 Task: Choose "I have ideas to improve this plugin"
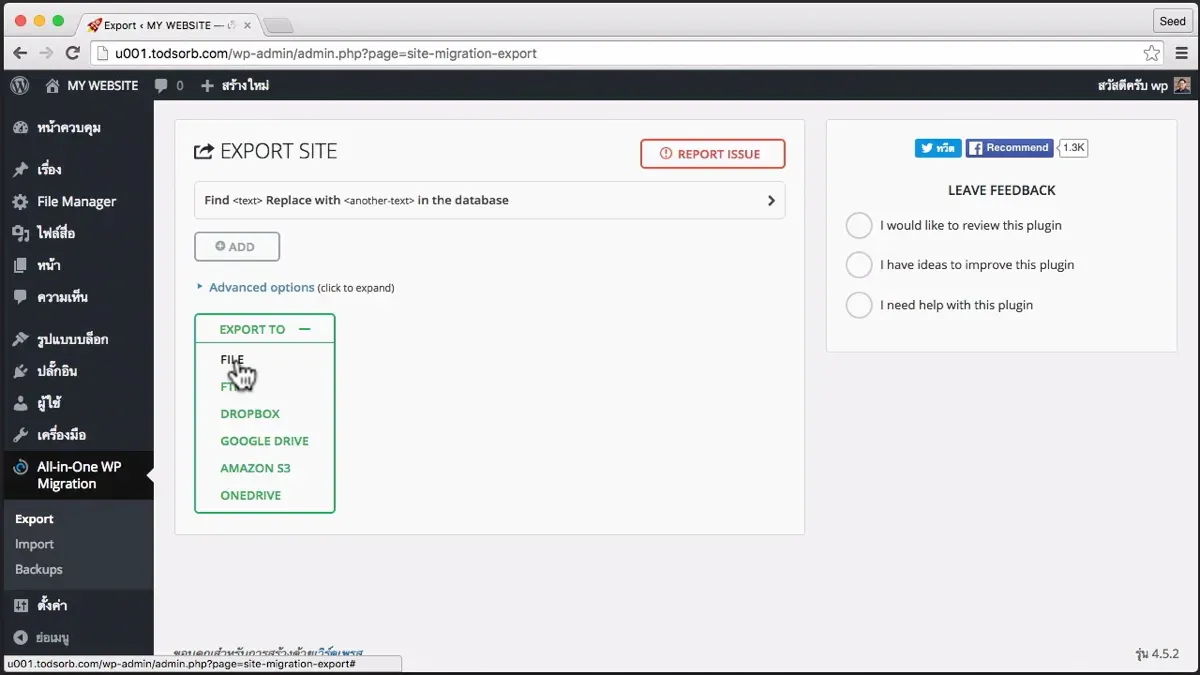click(859, 265)
